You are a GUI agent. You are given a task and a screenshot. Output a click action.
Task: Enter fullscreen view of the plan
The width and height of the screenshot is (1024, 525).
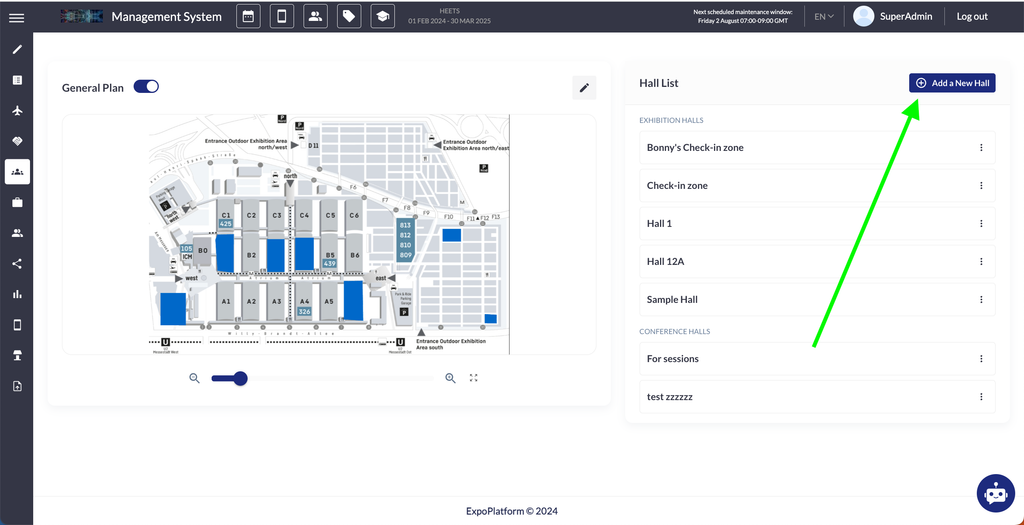[x=474, y=378]
